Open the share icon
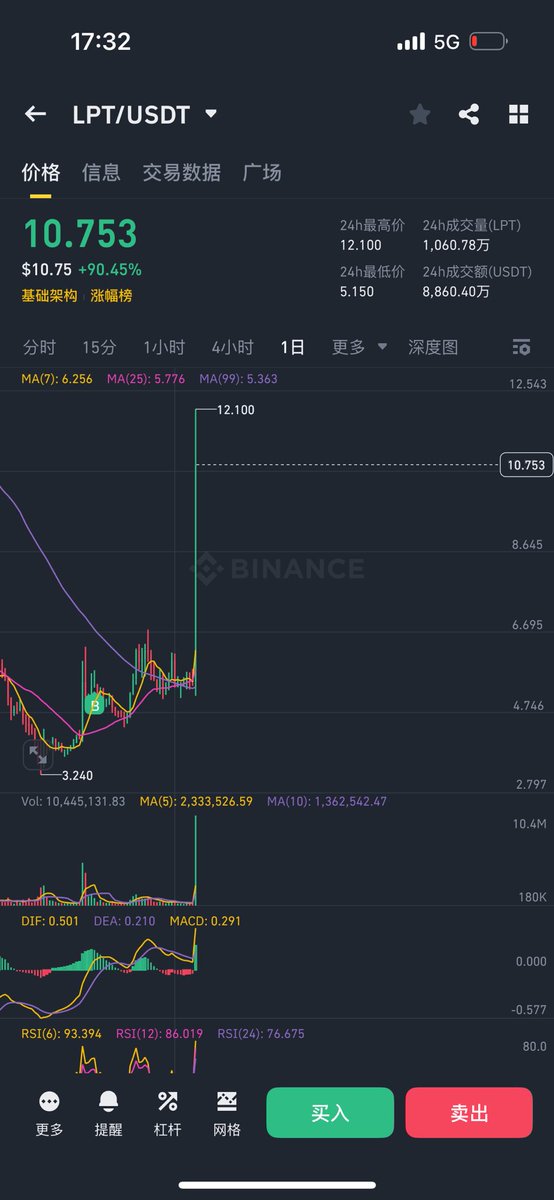Screen dimensions: 554x1200 coord(469,114)
